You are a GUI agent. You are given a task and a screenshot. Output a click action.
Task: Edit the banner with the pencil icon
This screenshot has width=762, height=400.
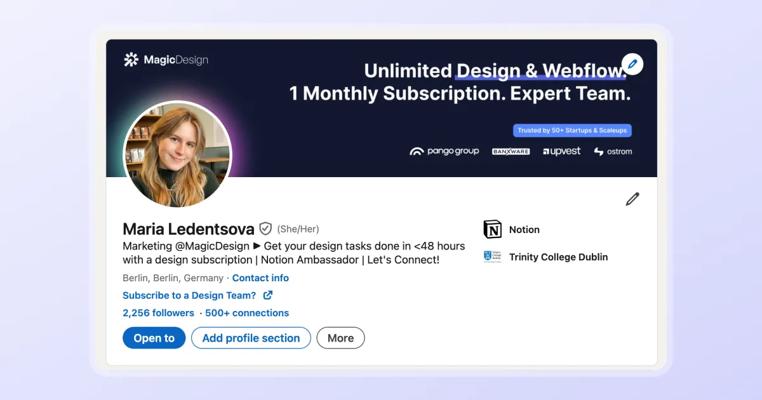point(632,64)
